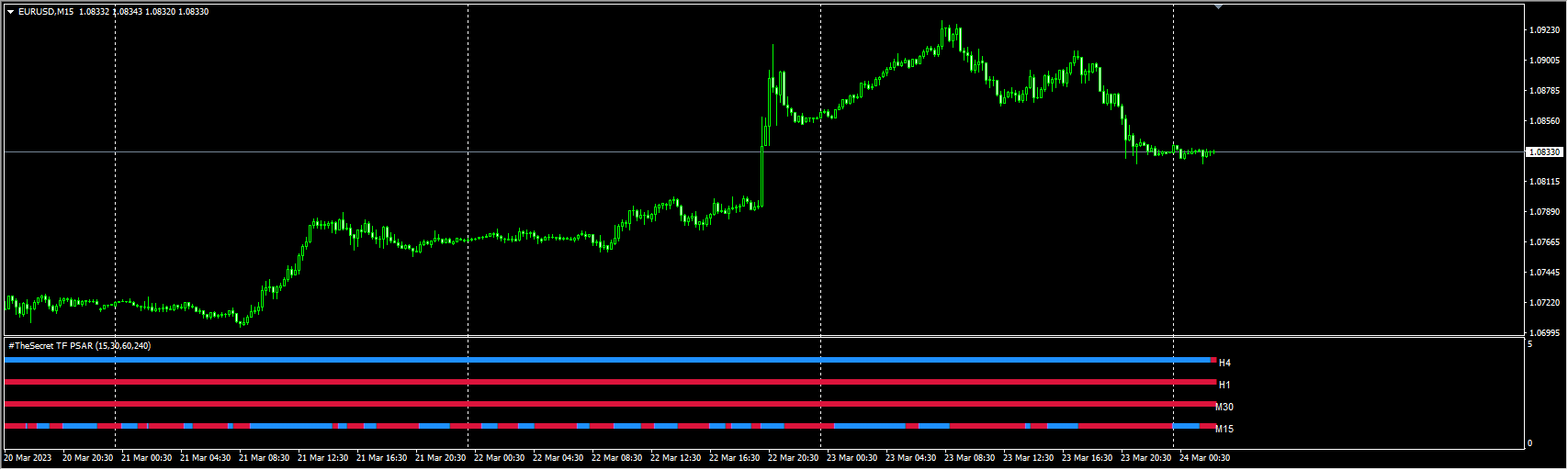
Task: Click the 23 Mar 04:30 time label
Action: 910,458
